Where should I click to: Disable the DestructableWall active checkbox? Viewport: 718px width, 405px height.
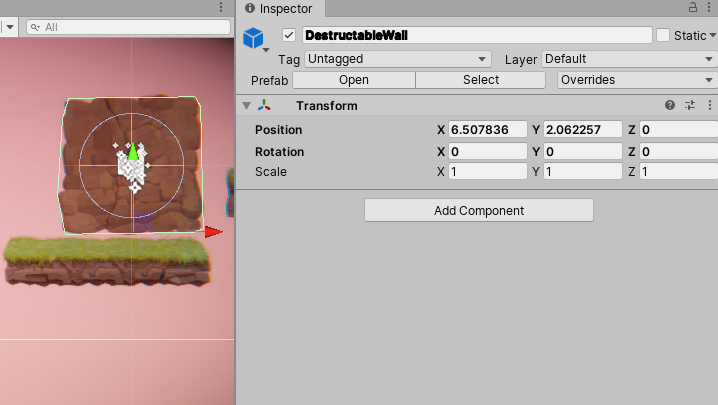(290, 35)
